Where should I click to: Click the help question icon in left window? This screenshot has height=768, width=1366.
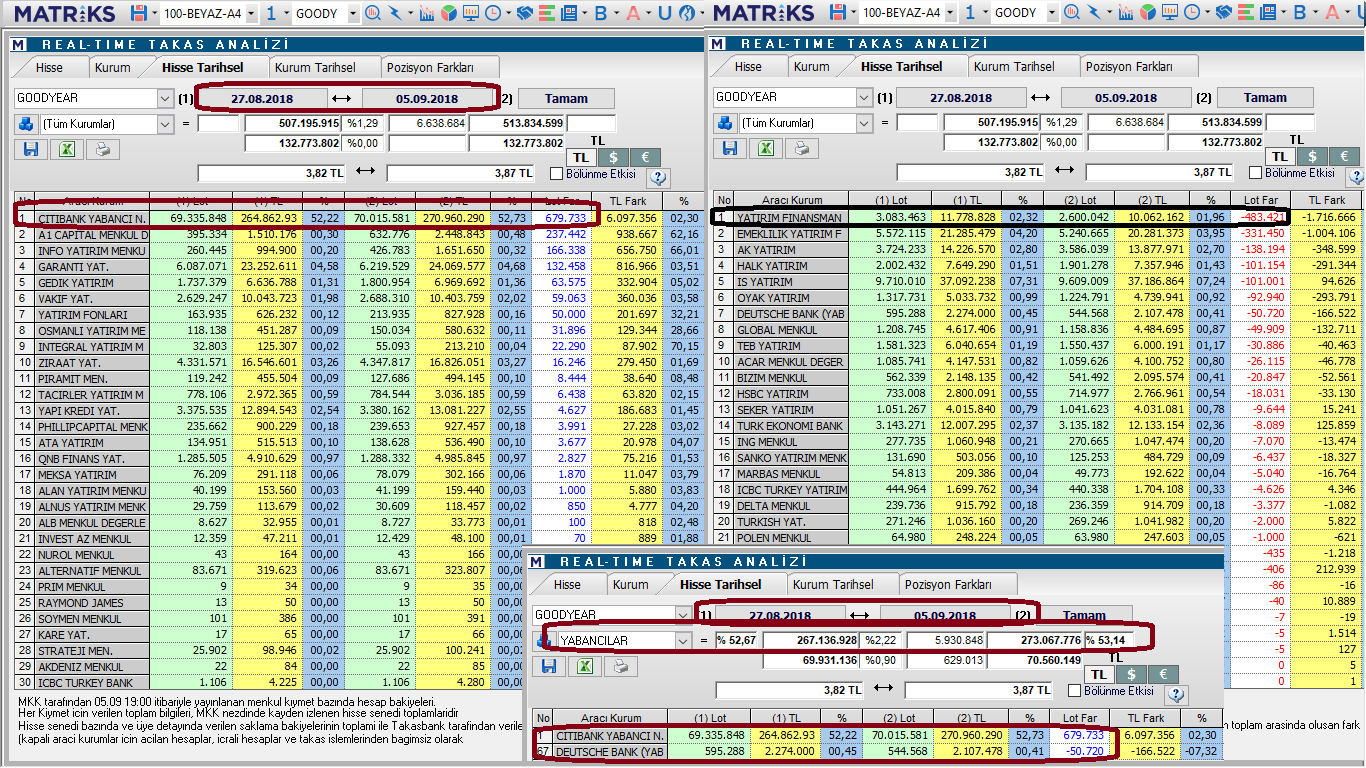point(659,177)
